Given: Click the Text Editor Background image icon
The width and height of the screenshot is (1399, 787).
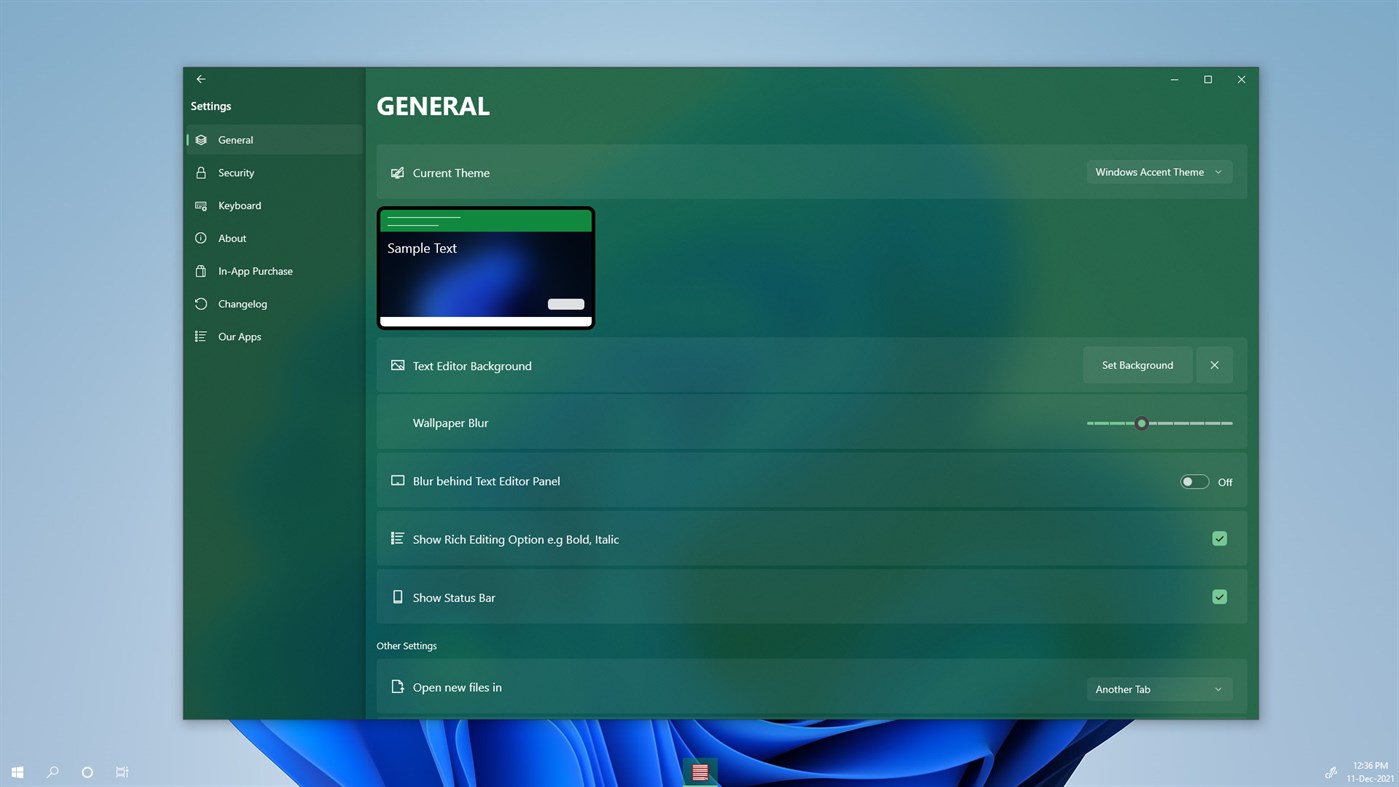Looking at the screenshot, I should [397, 365].
